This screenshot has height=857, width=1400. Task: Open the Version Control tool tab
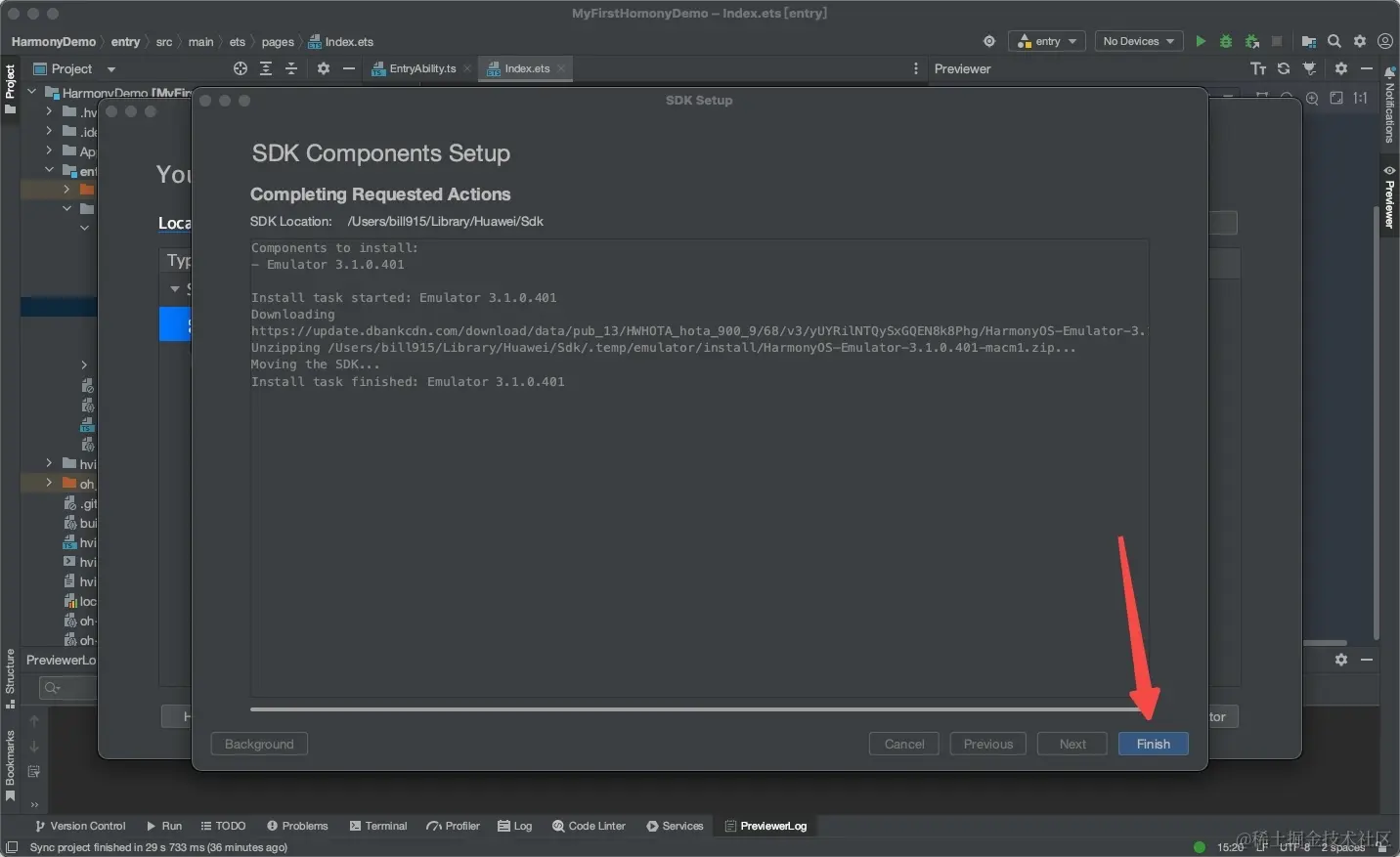[80, 826]
